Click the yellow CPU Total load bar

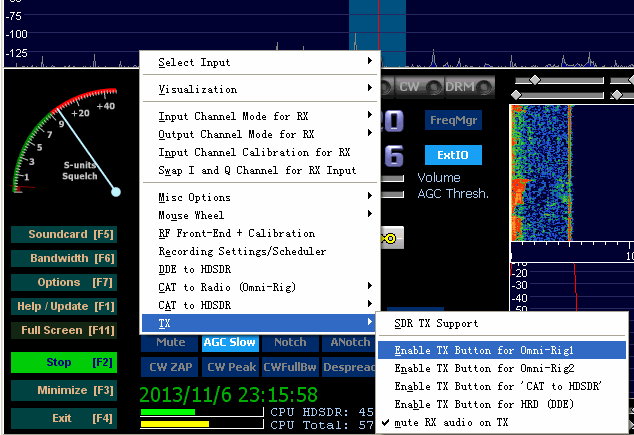[x=175, y=424]
